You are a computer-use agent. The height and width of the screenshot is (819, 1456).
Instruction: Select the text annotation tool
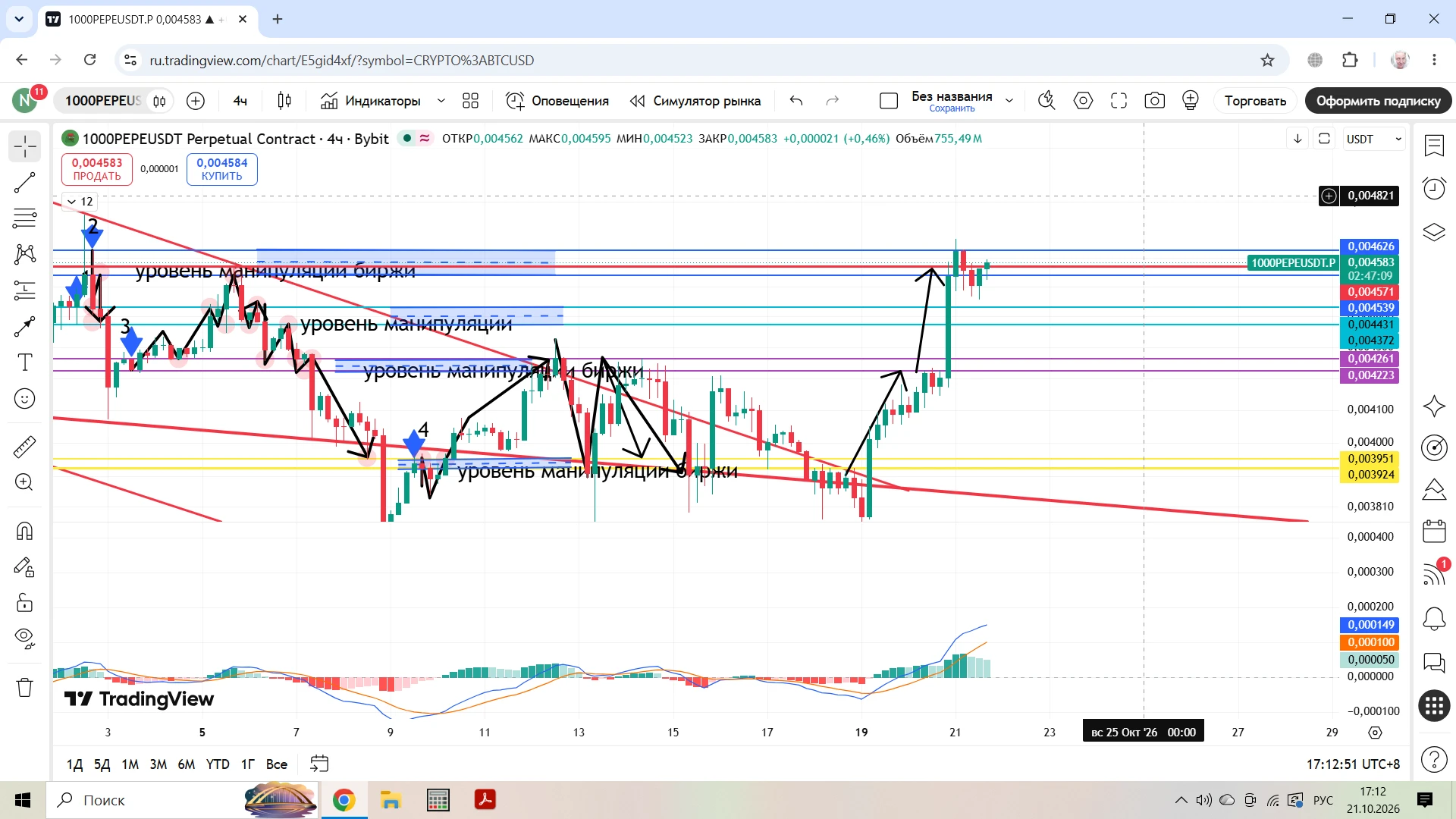(x=25, y=362)
